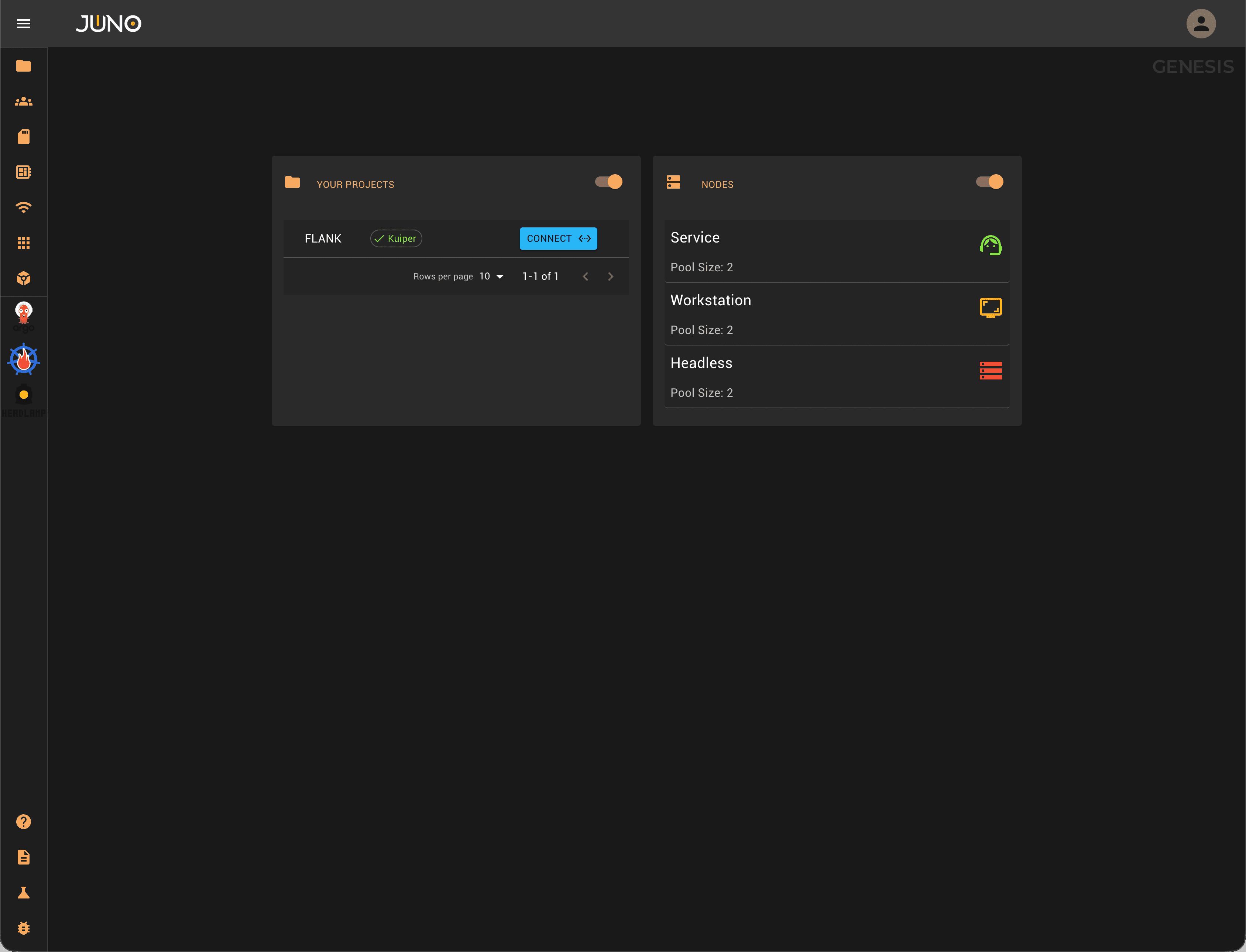Select the Service node pool row
This screenshot has height=952, width=1246.
click(836, 252)
